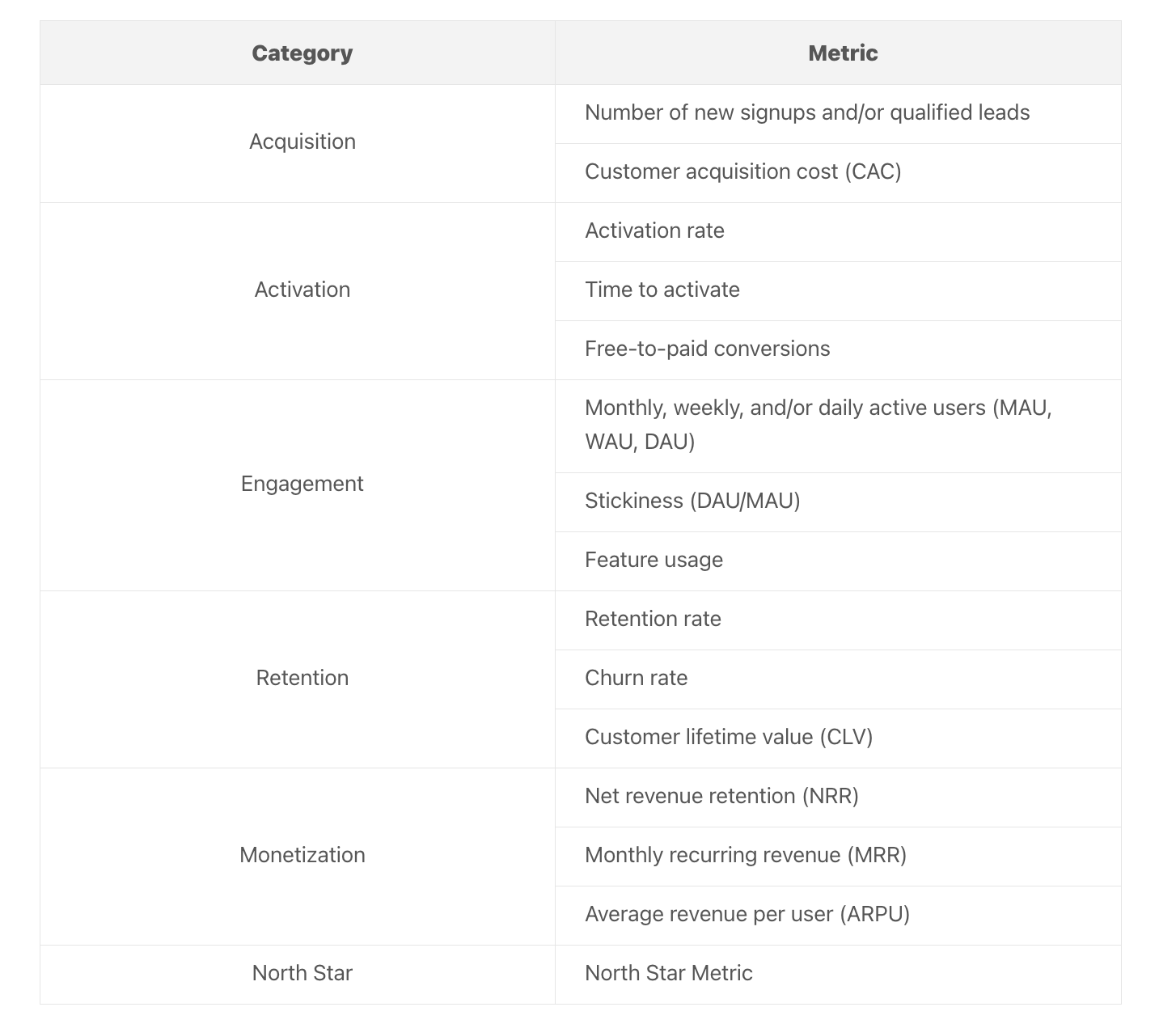
Task: Click the Feature usage metric
Action: [x=654, y=560]
